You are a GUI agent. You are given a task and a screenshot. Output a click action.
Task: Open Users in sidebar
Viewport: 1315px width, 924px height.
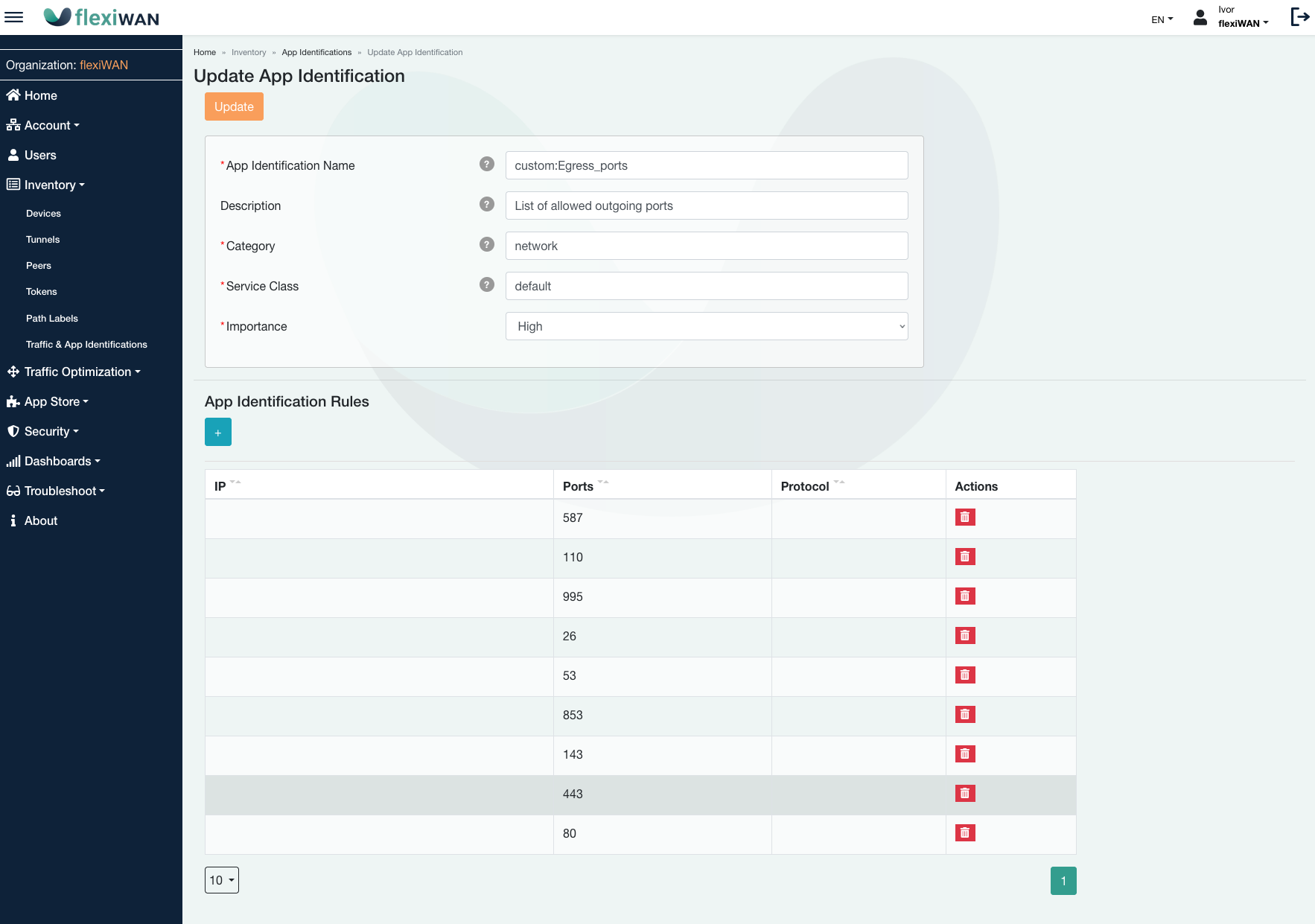(31, 155)
